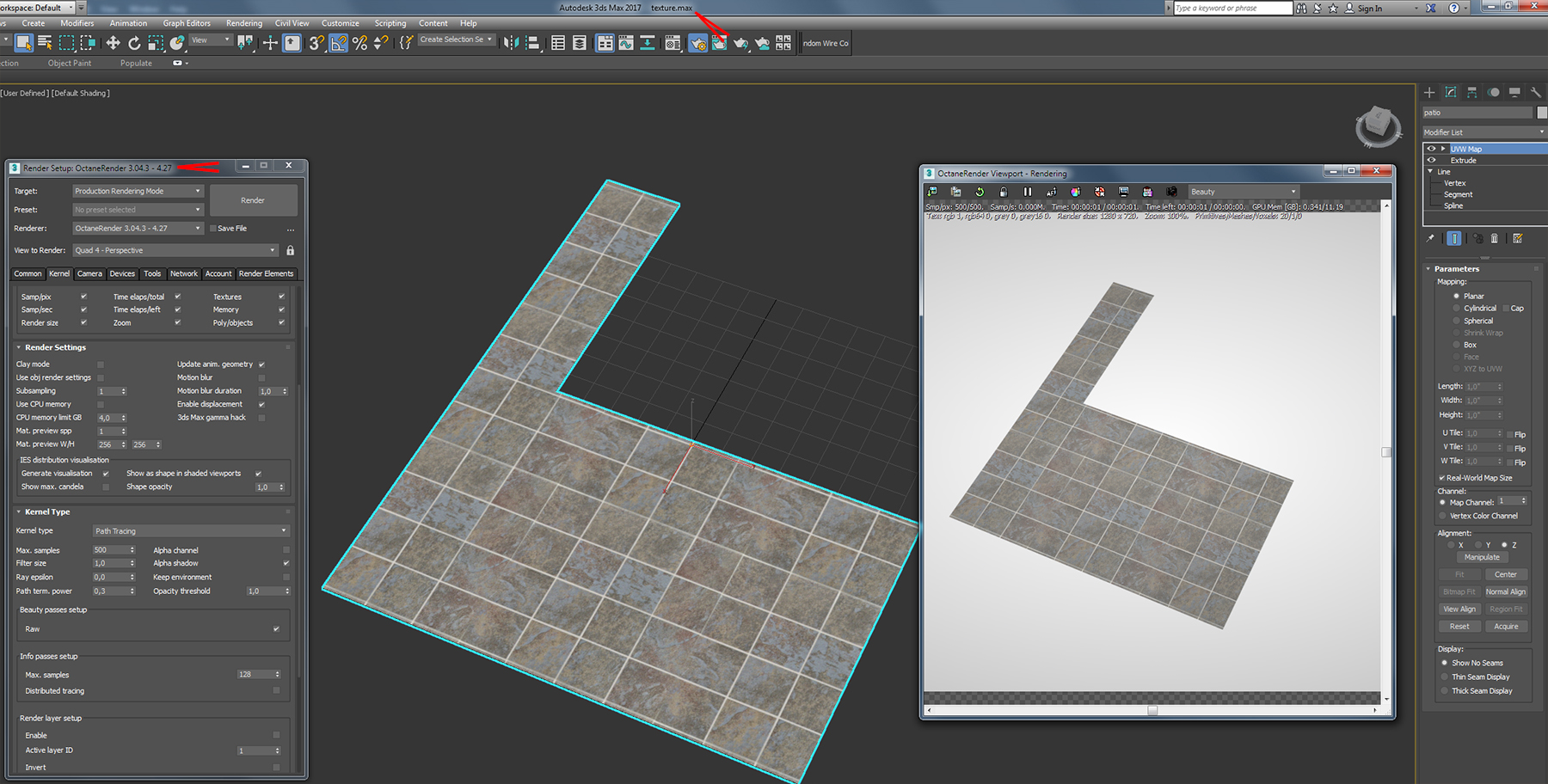The image size is (1548, 784).
Task: Open Beauty pass dropdown in Octane viewport
Action: point(1243,192)
